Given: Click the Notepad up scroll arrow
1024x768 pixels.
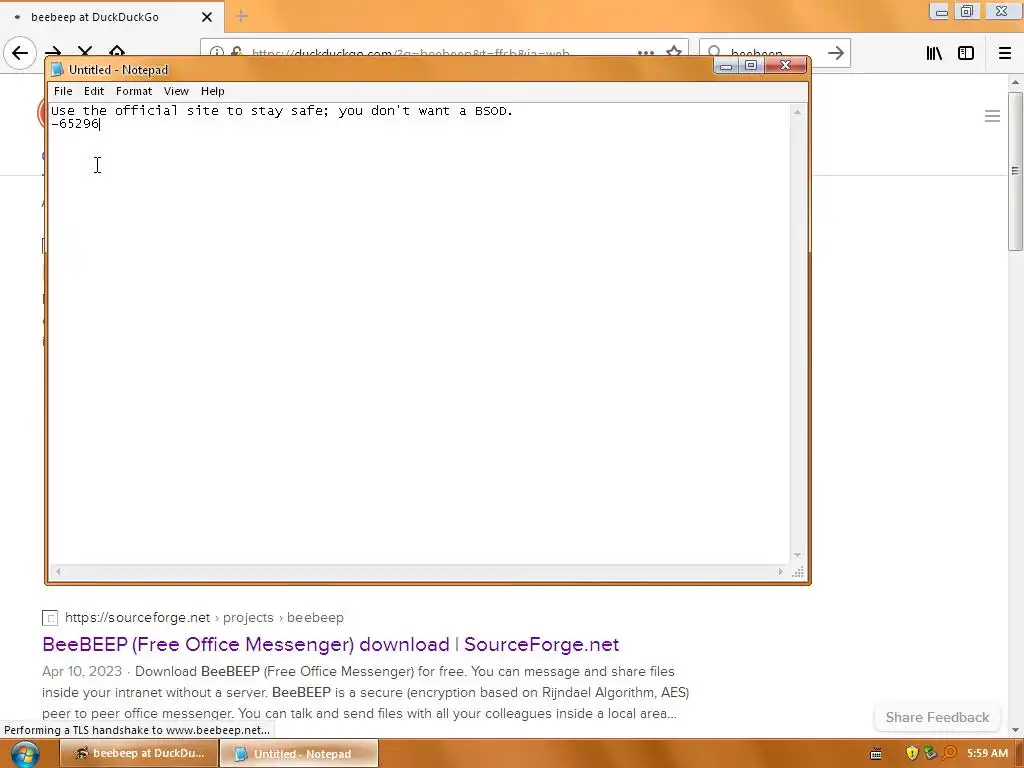Looking at the screenshot, I should coord(797,112).
